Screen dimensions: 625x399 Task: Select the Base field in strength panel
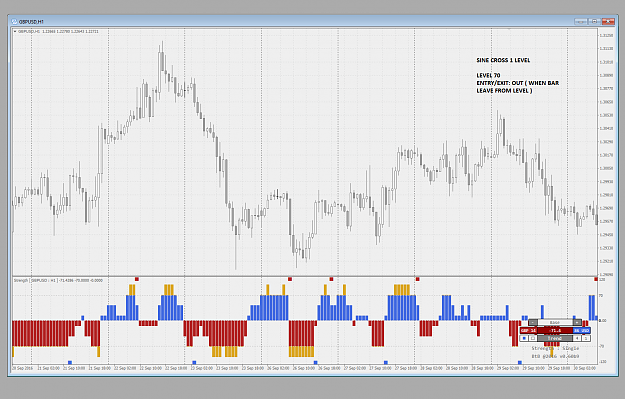(555, 322)
